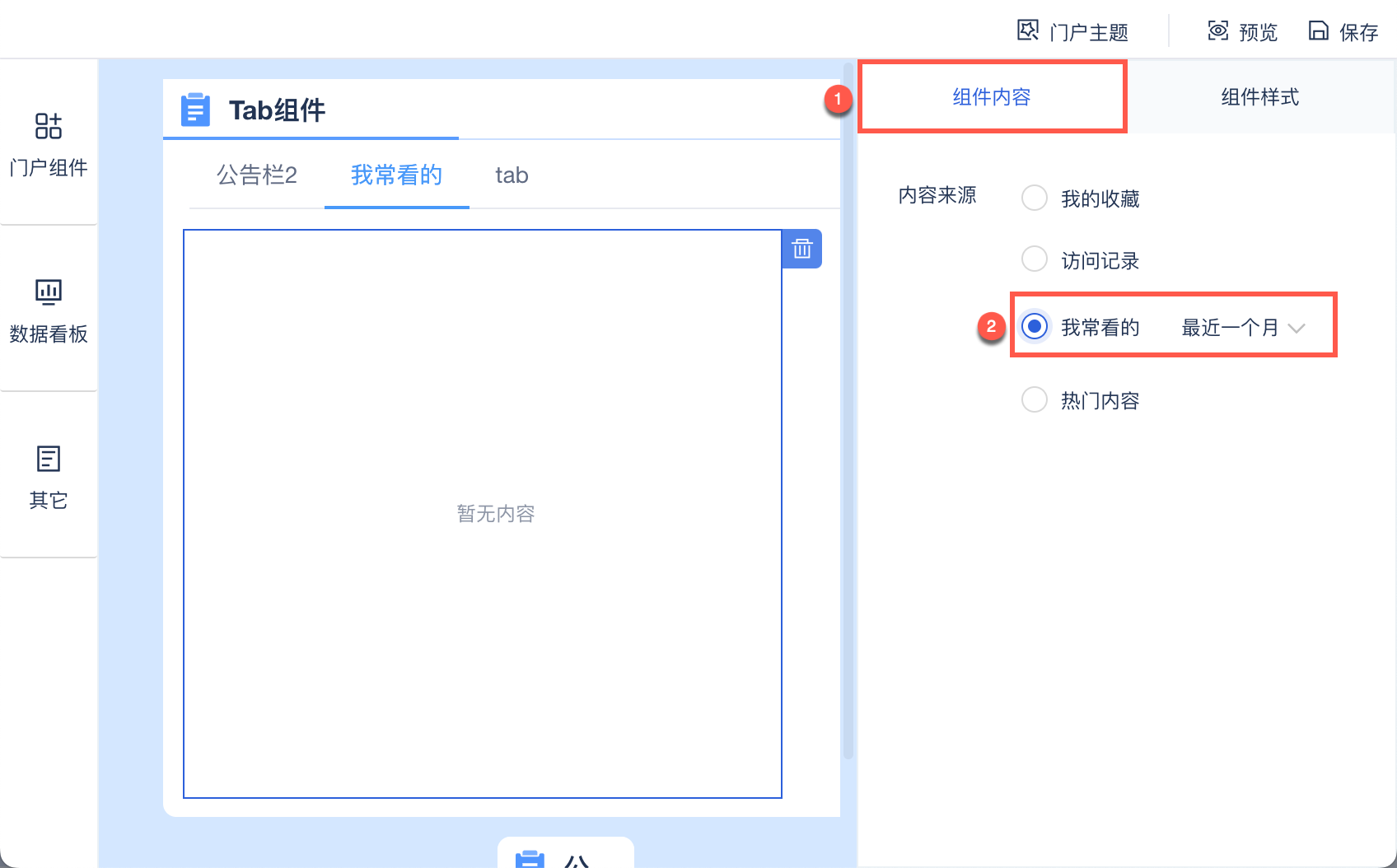Delete the component using the trash icon
The width and height of the screenshot is (1397, 868).
pyautogui.click(x=802, y=249)
